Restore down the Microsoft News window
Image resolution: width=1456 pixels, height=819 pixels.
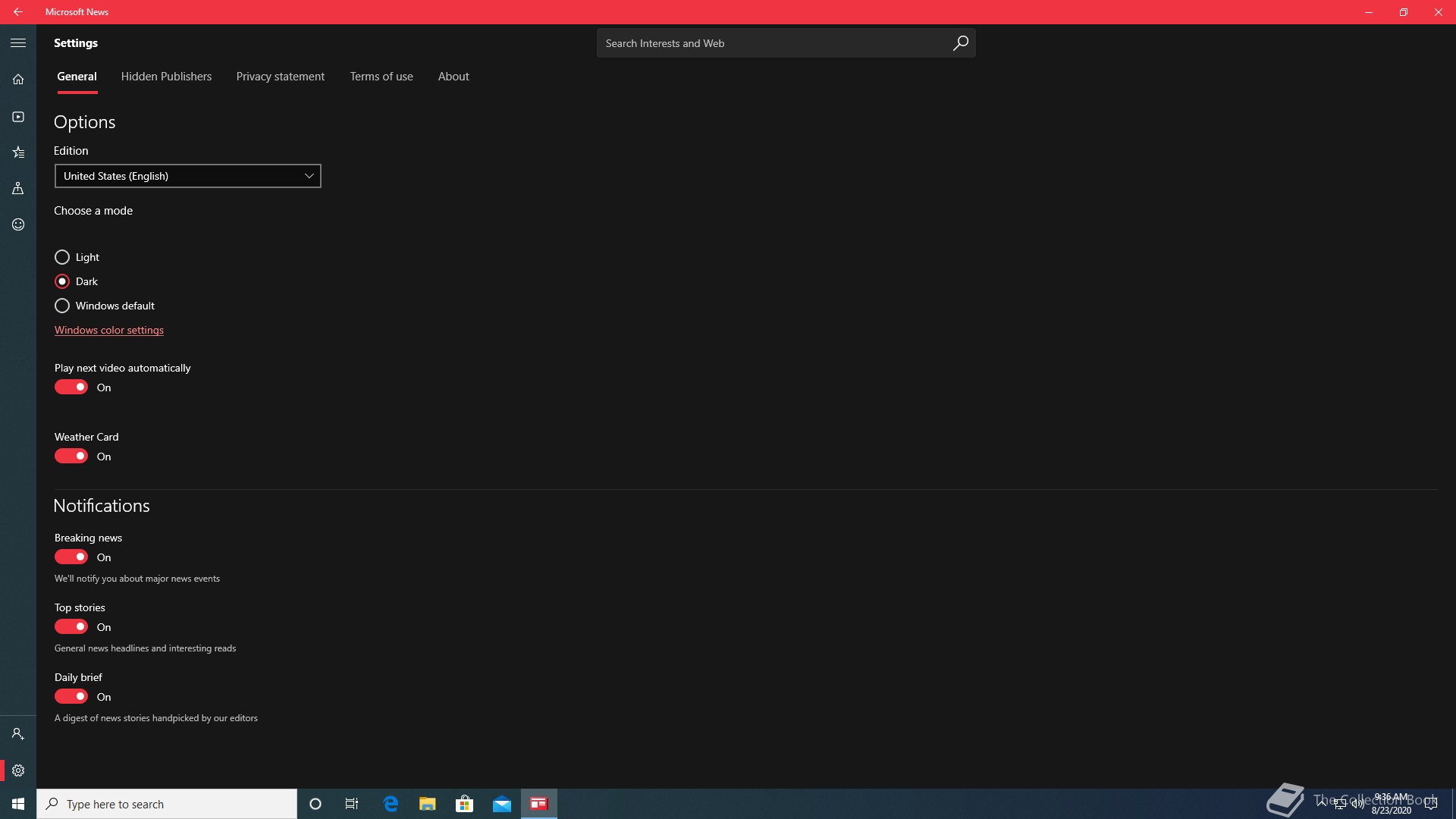tap(1404, 12)
